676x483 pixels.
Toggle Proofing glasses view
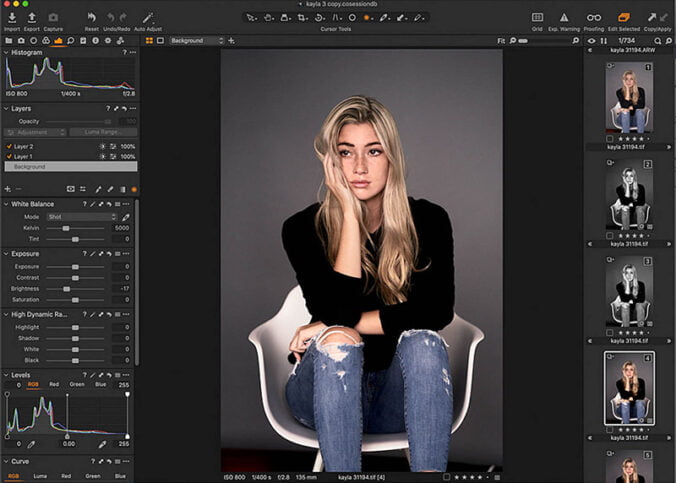click(x=594, y=17)
